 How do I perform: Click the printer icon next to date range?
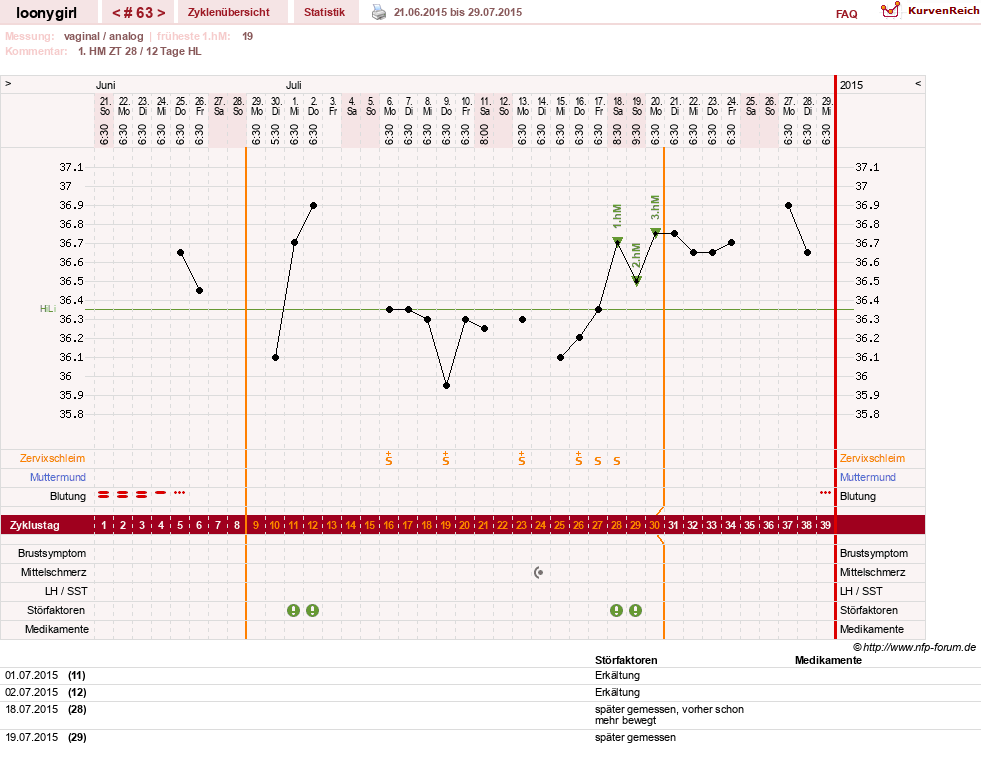click(x=379, y=12)
